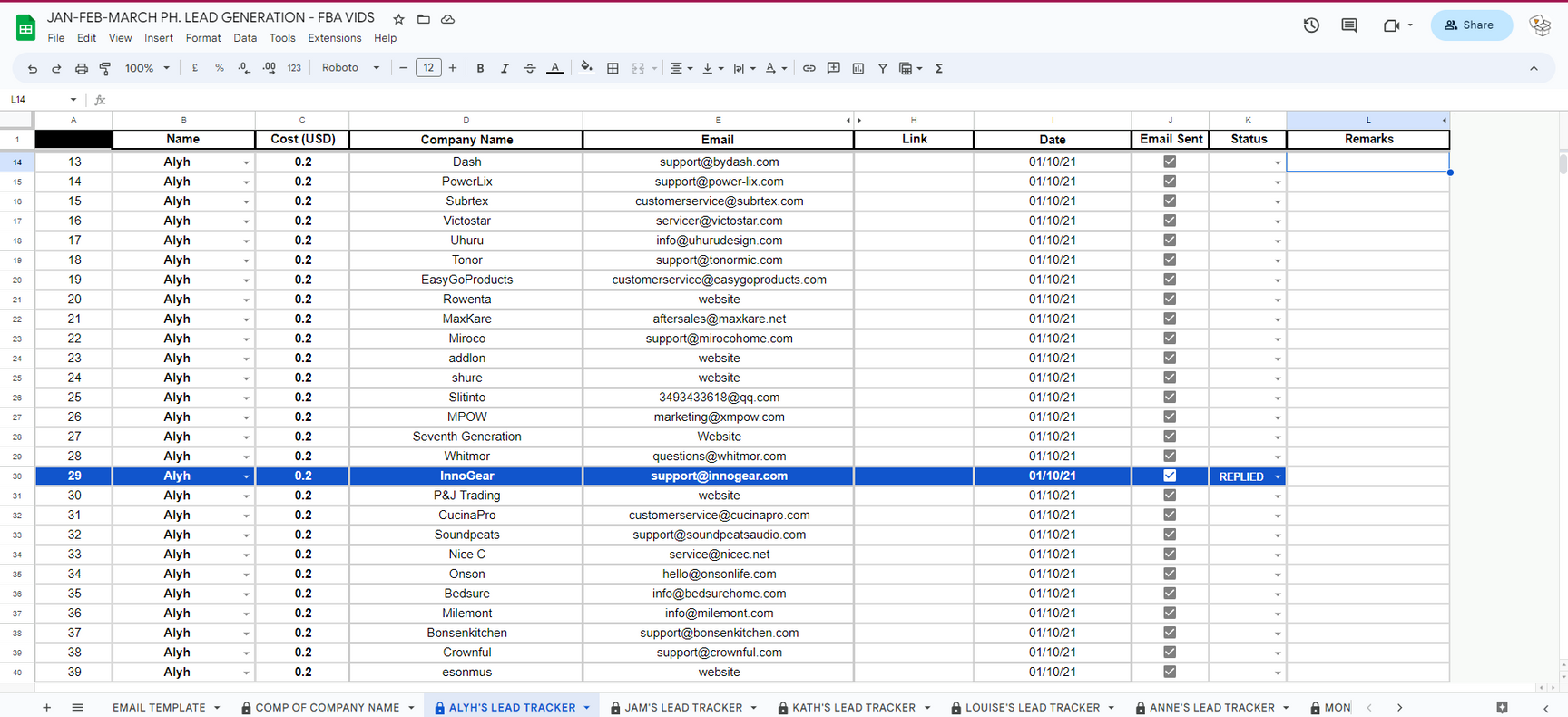1568x717 pixels.
Task: Increase the font size
Action: (453, 68)
